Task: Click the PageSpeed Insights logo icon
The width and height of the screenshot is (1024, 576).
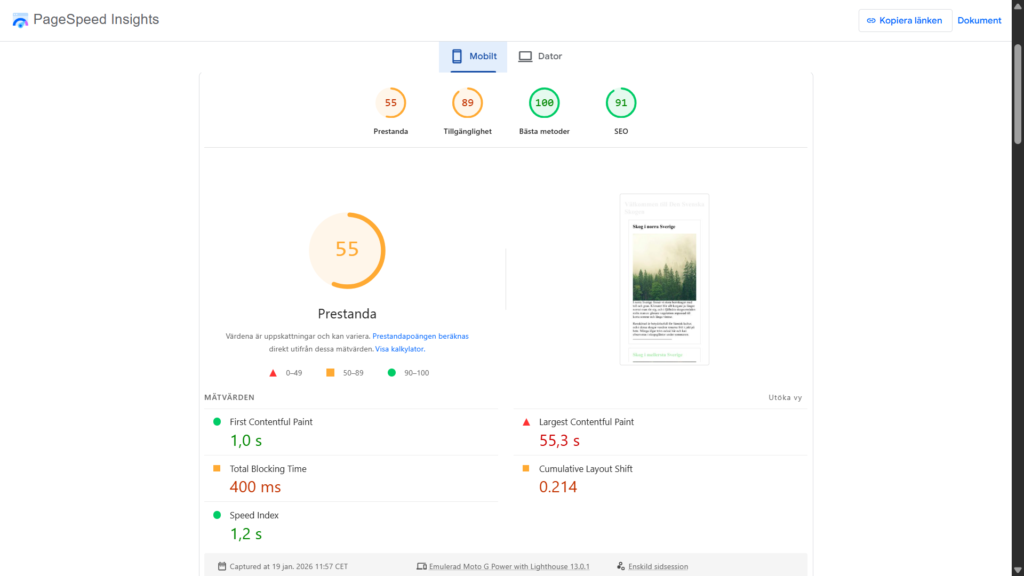Action: (x=20, y=20)
